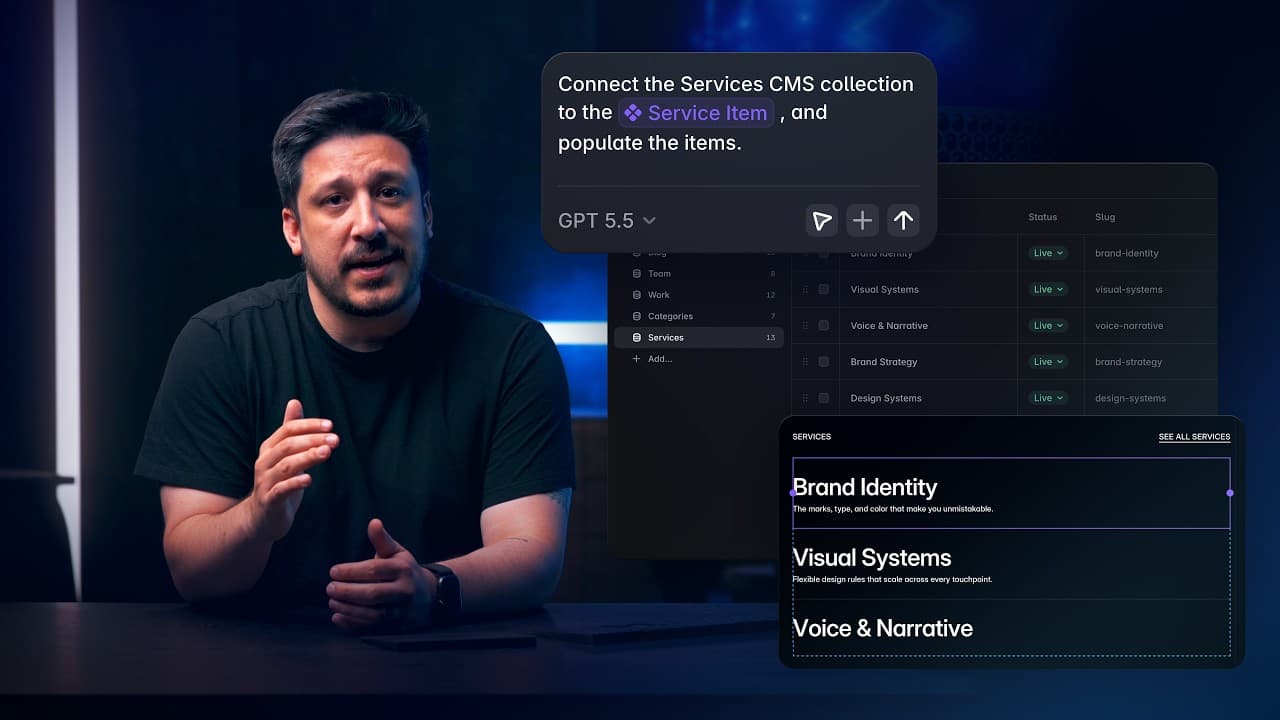Click the plus icon beside Add...
The height and width of the screenshot is (720, 1280).
coord(636,359)
